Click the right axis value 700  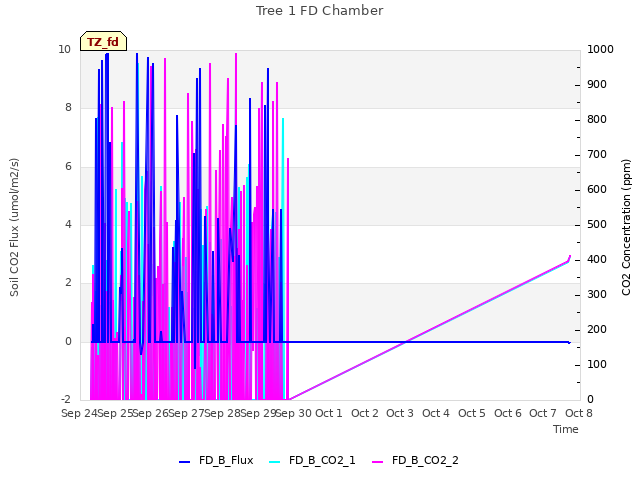[597, 154]
